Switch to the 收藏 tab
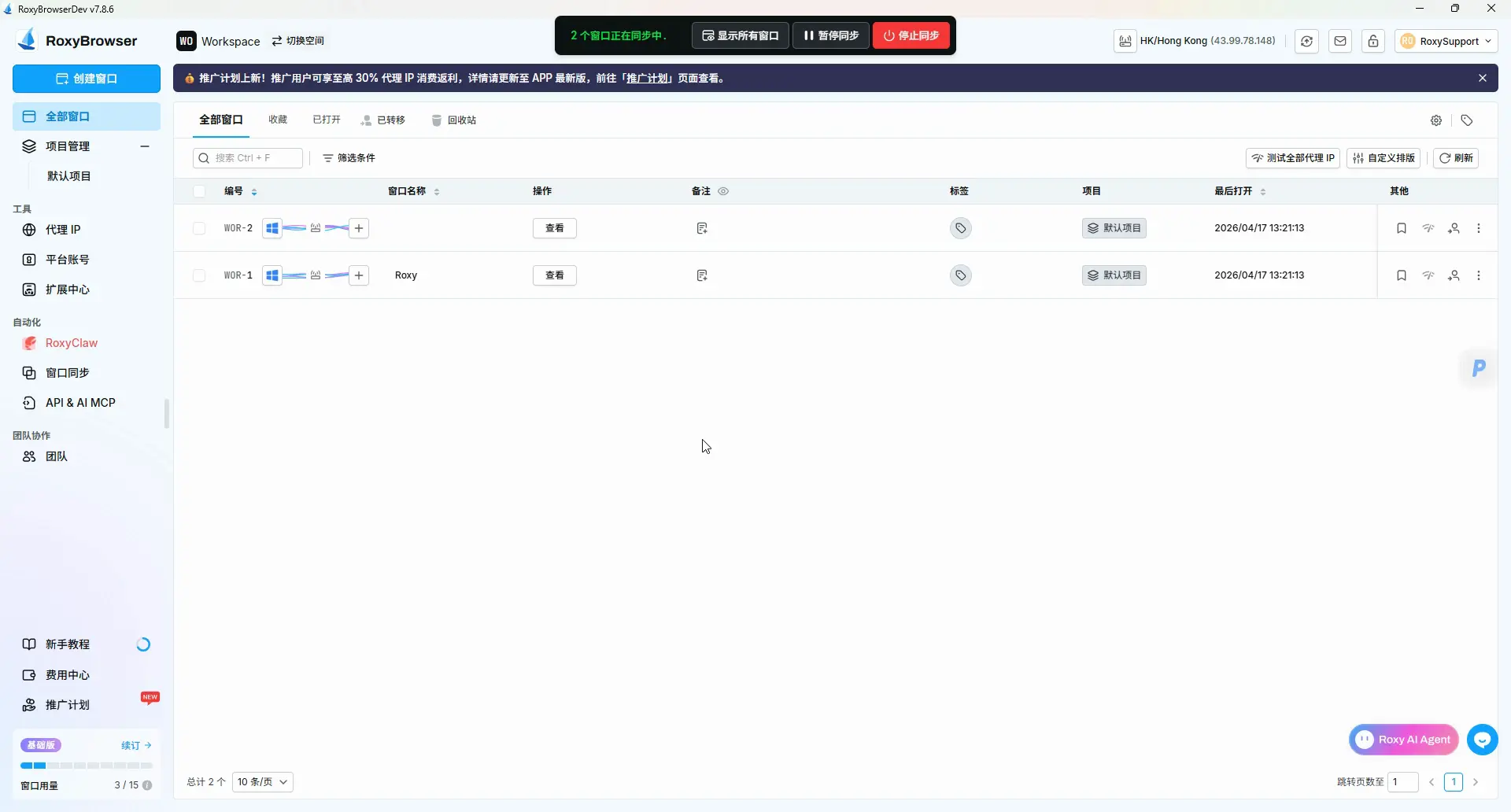 278,120
